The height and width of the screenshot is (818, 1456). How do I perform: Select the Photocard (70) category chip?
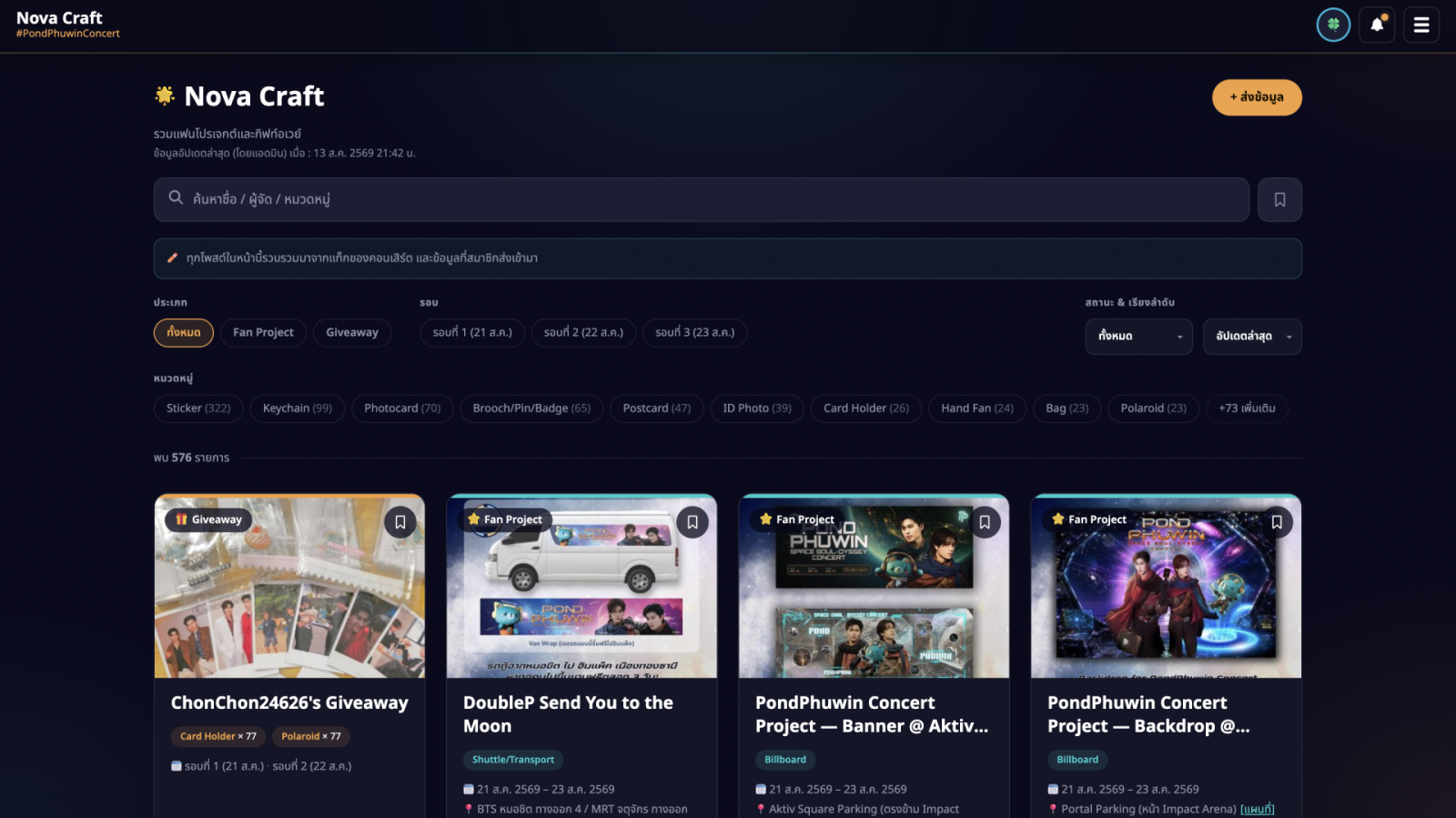click(402, 409)
